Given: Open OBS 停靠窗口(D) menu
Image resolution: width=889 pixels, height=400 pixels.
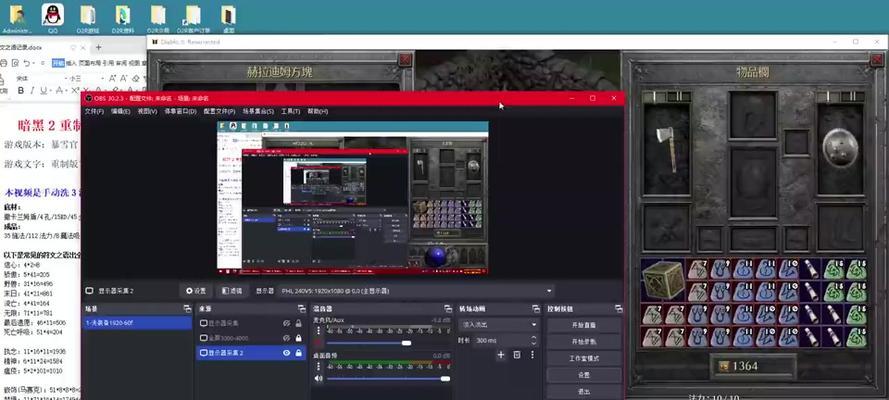Looking at the screenshot, I should pos(180,111).
